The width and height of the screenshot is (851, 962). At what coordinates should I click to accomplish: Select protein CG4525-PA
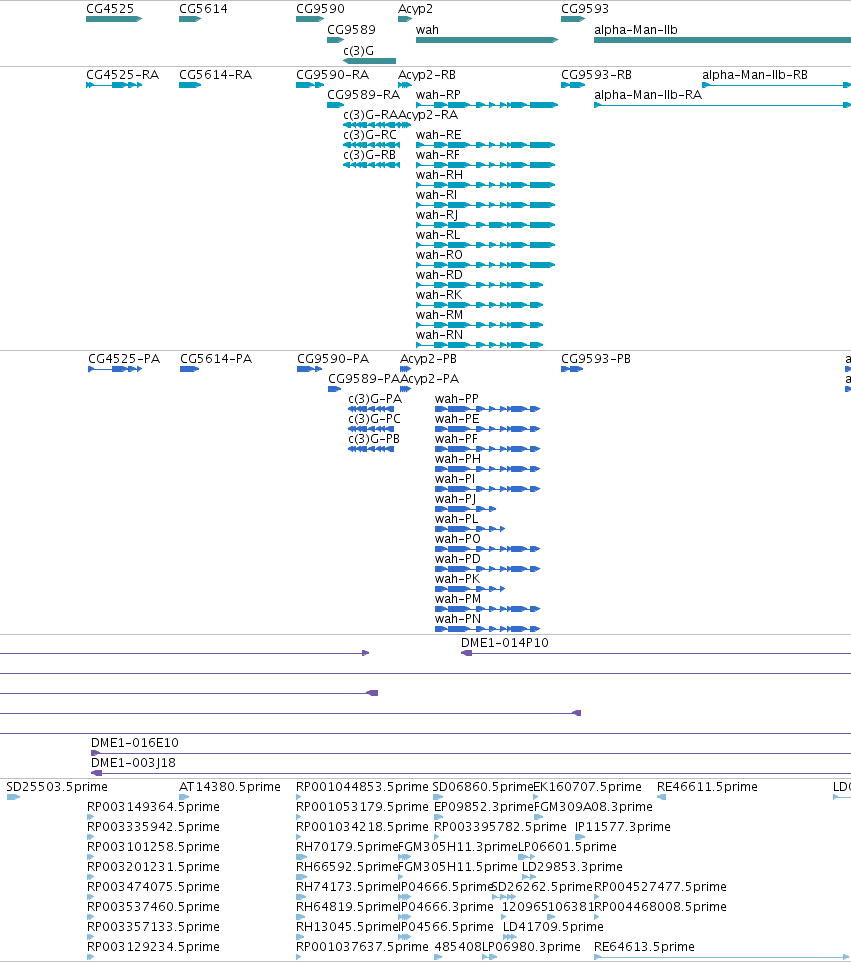coord(115,369)
